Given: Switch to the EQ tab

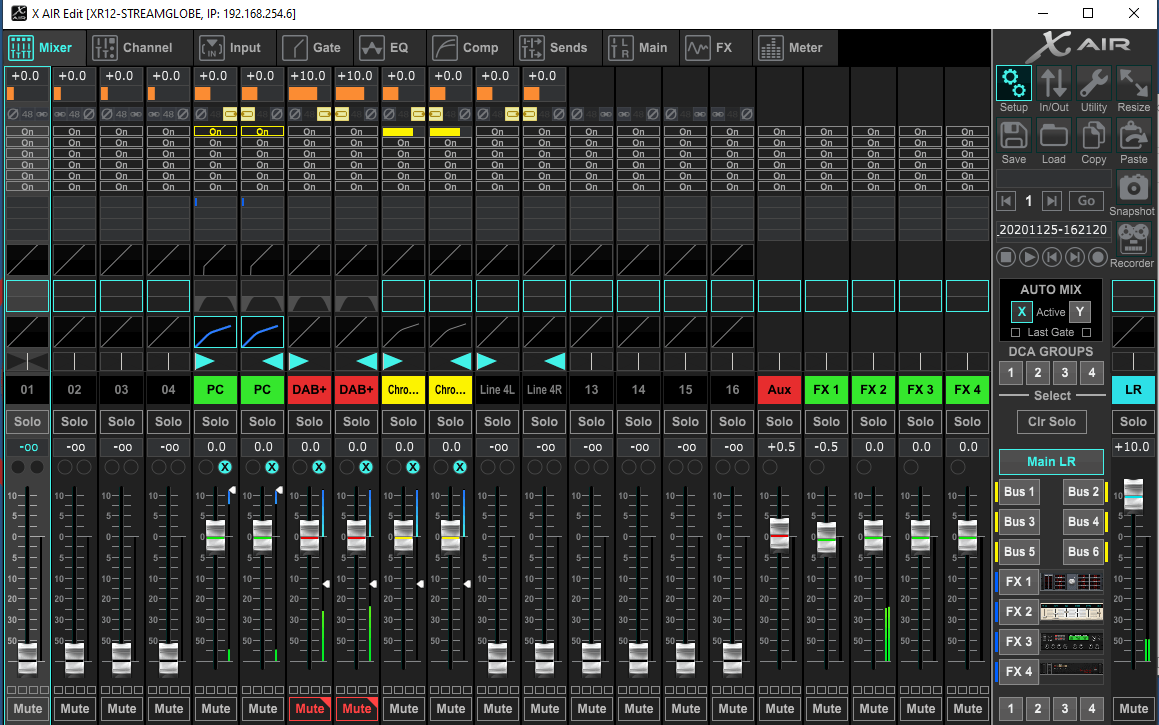Looking at the screenshot, I should 385,47.
